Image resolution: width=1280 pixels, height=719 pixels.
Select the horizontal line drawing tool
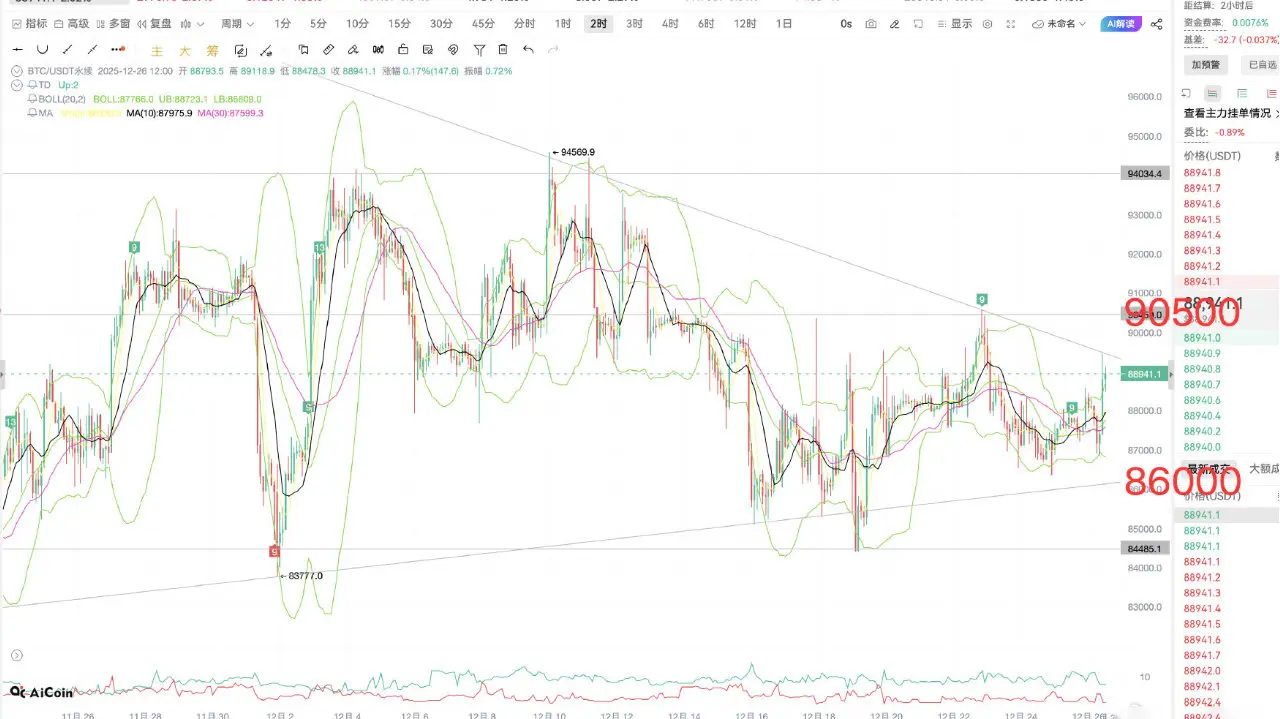point(17,49)
